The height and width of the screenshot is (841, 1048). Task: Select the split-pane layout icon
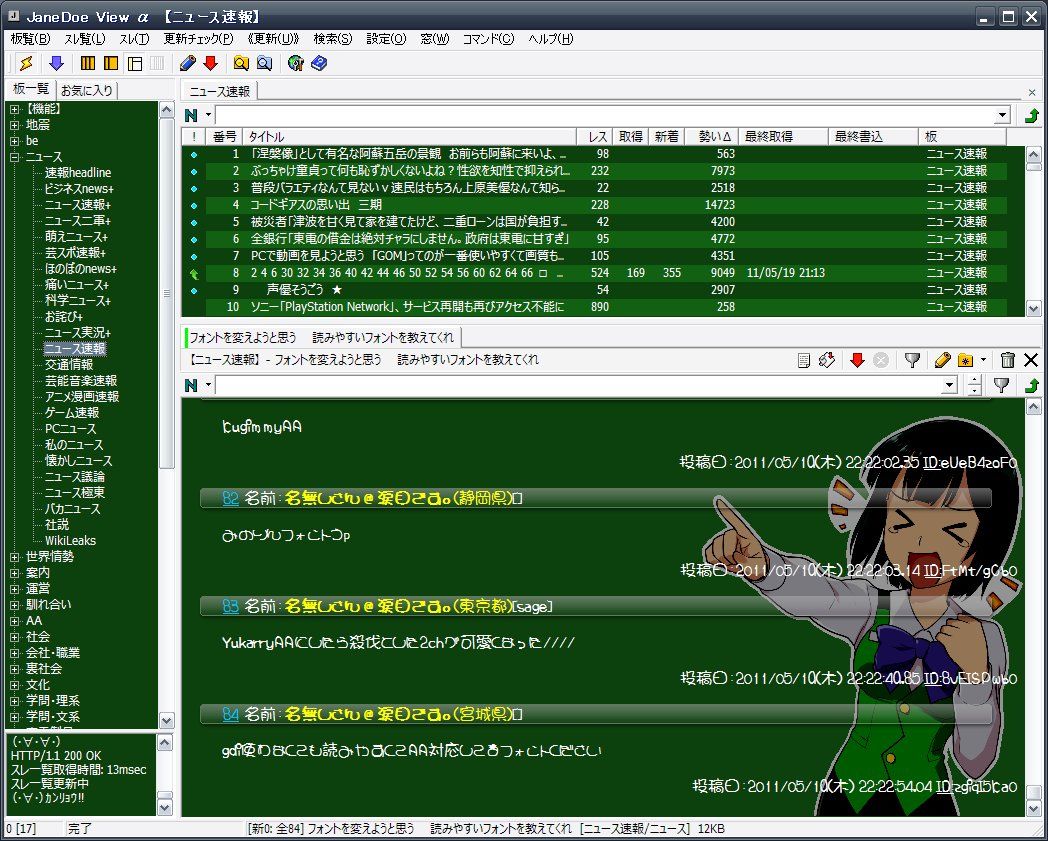(135, 63)
